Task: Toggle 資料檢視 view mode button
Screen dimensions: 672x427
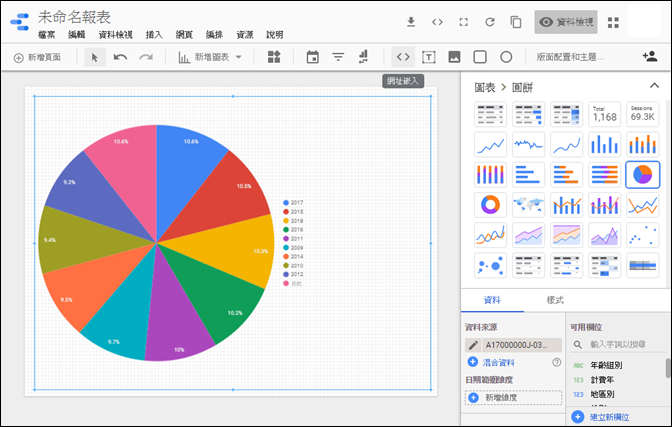Action: (566, 22)
